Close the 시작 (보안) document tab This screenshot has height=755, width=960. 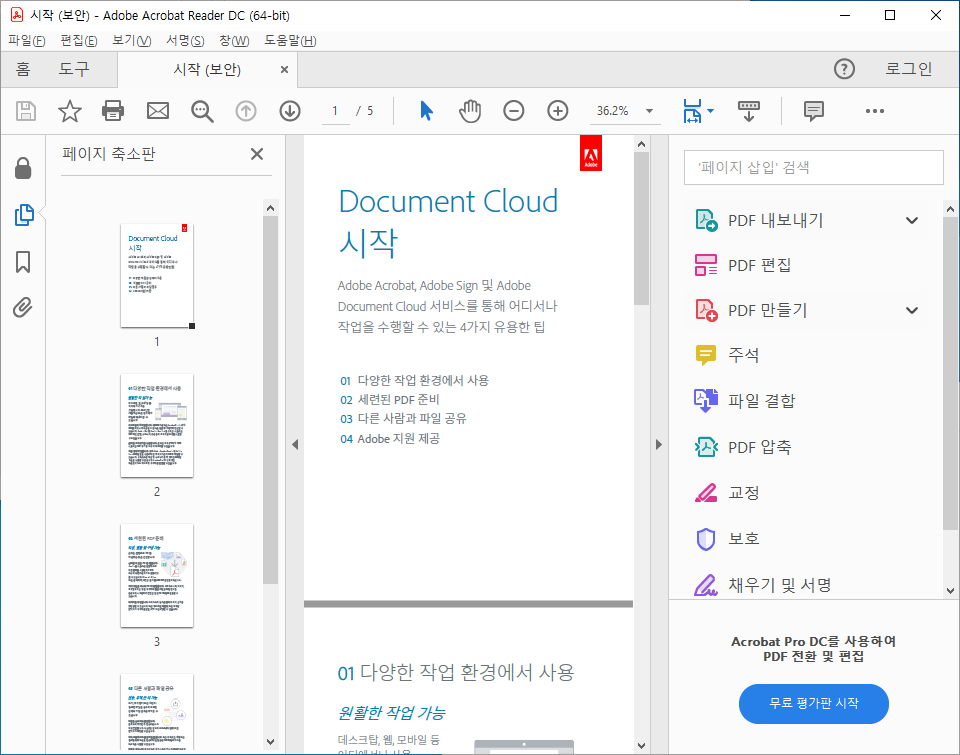[x=284, y=69]
